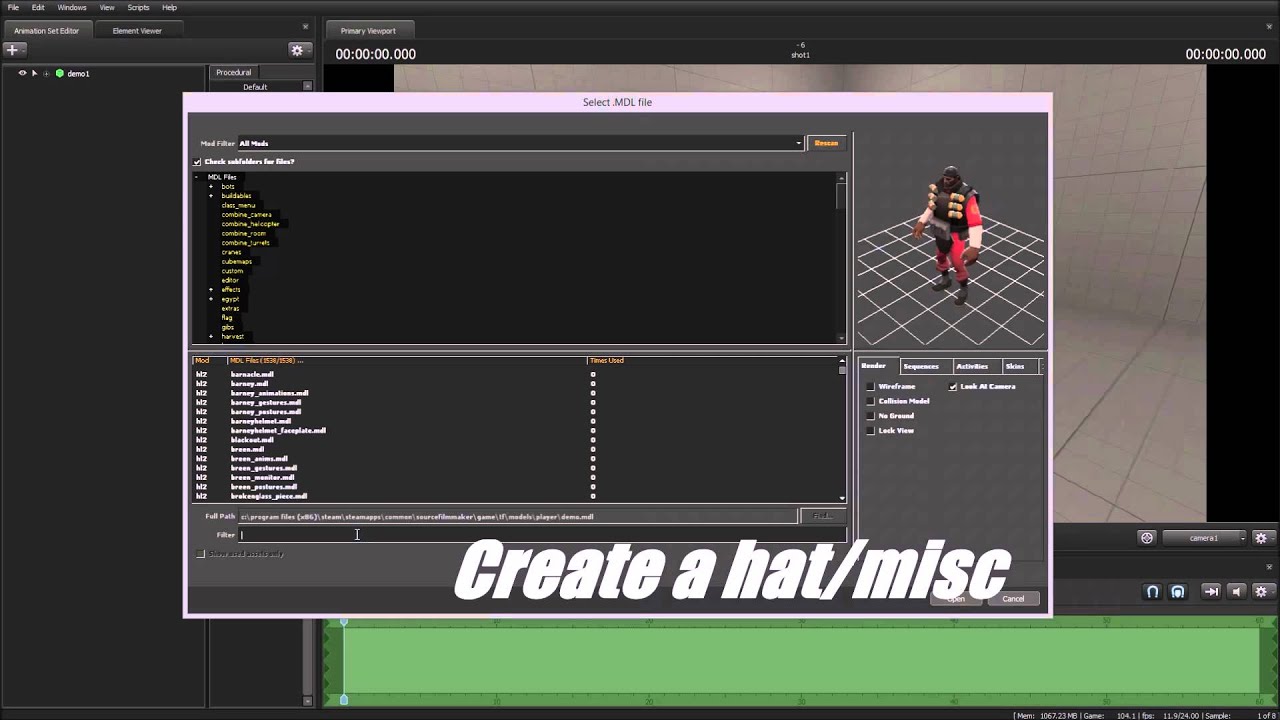Click the Full Path text field
The image size is (1280, 720).
518,517
